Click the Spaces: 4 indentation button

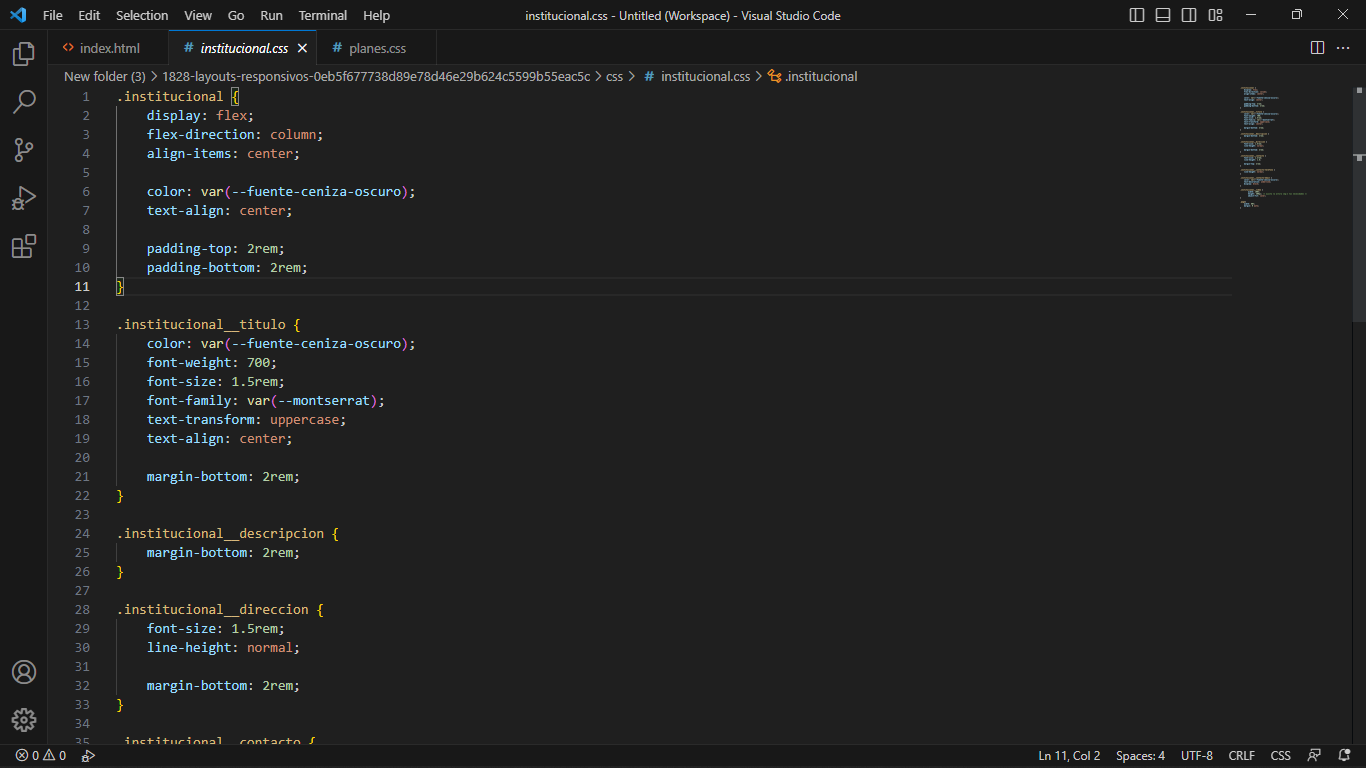tap(1140, 756)
